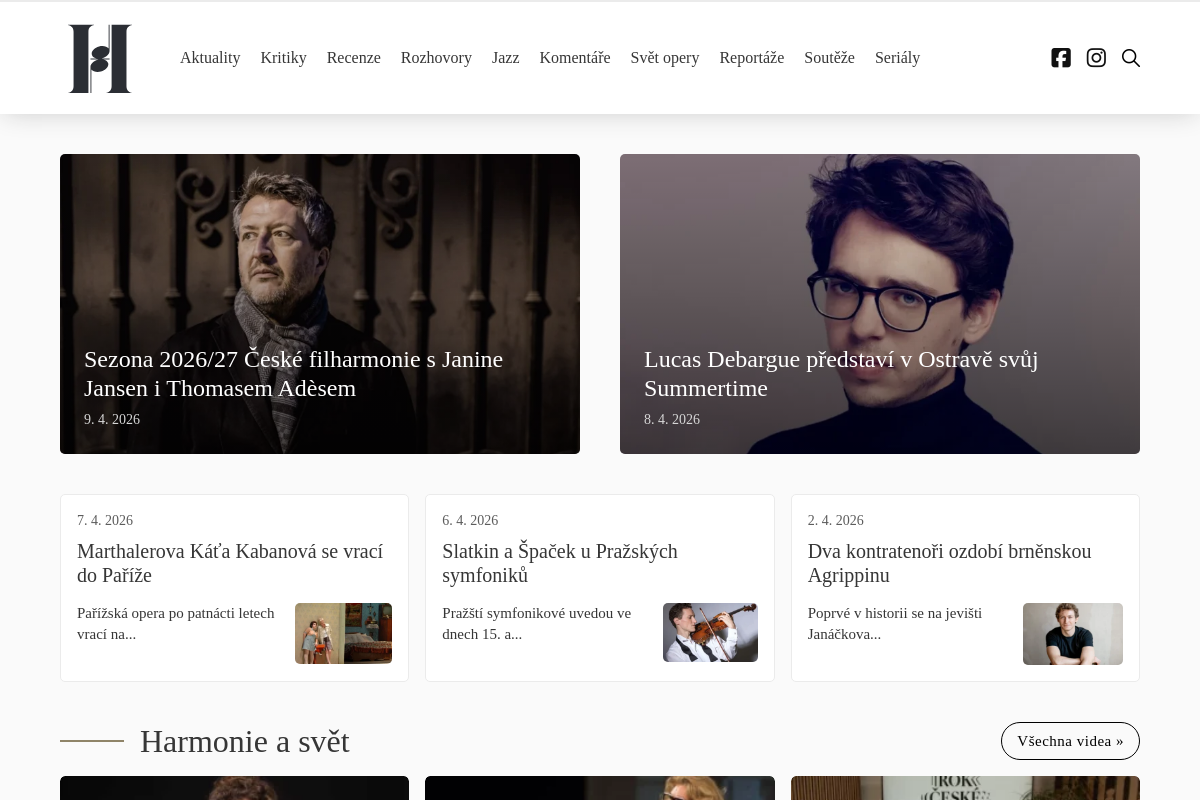Open the Aktuality menu item
The height and width of the screenshot is (800, 1200).
[x=210, y=58]
